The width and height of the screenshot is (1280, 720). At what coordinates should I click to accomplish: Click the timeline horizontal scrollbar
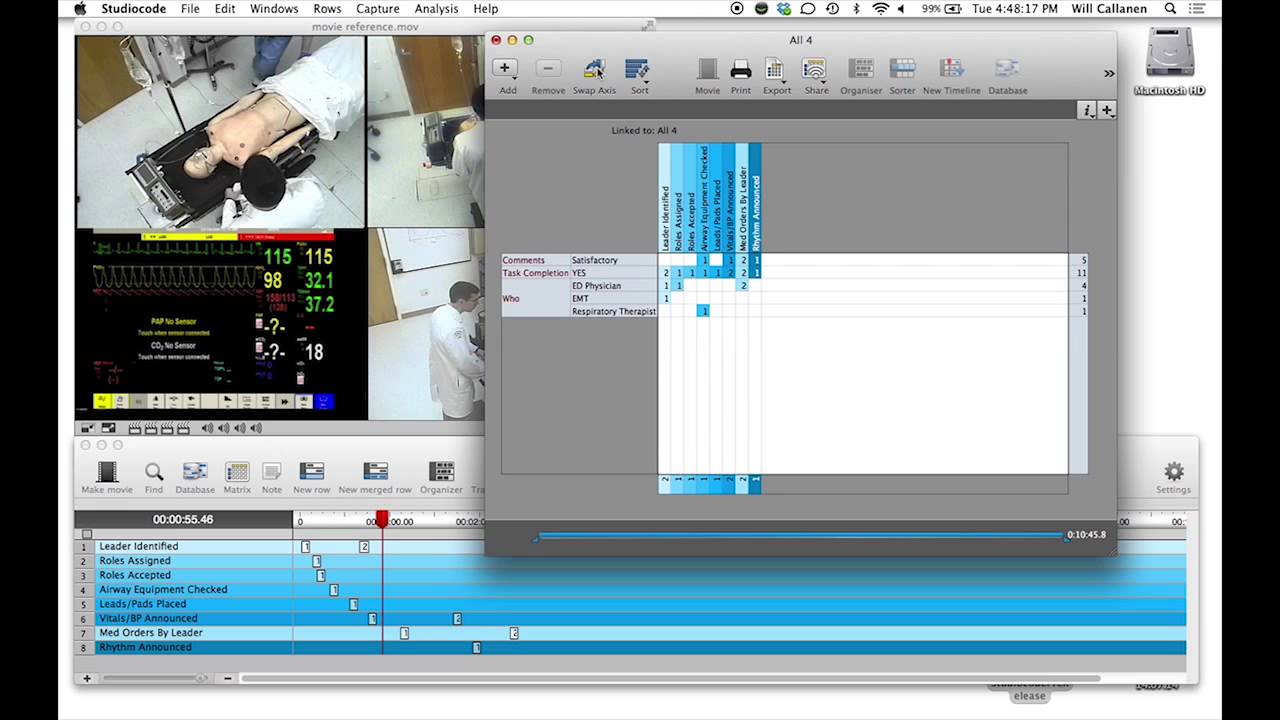pyautogui.click(x=670, y=678)
